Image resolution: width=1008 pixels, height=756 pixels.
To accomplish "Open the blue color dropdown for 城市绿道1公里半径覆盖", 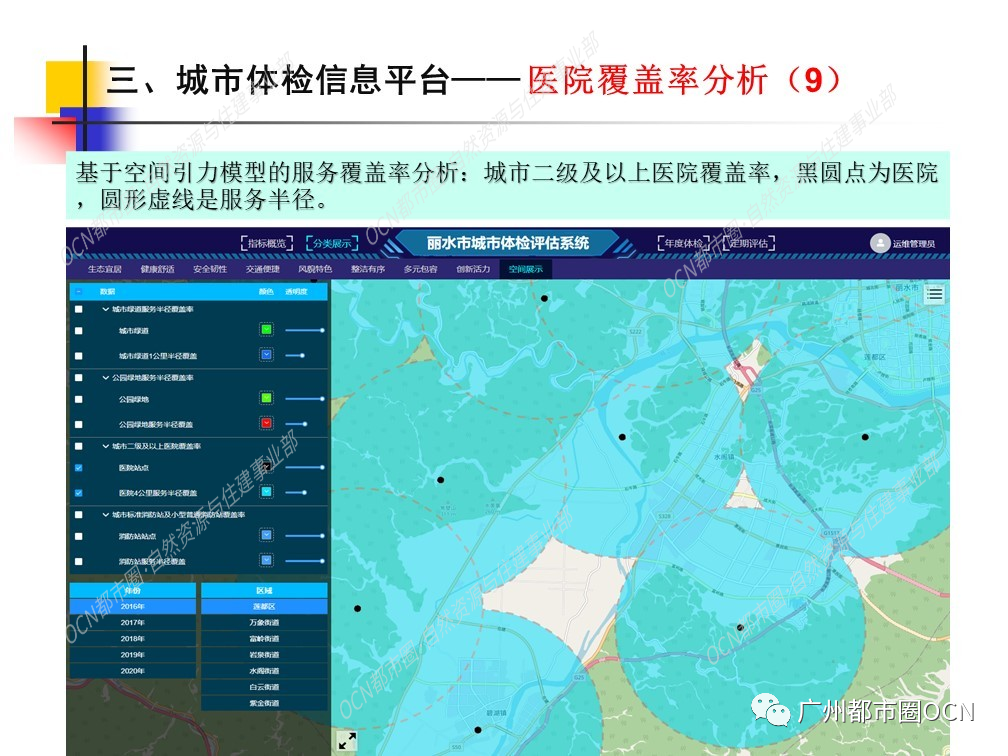I will [266, 355].
